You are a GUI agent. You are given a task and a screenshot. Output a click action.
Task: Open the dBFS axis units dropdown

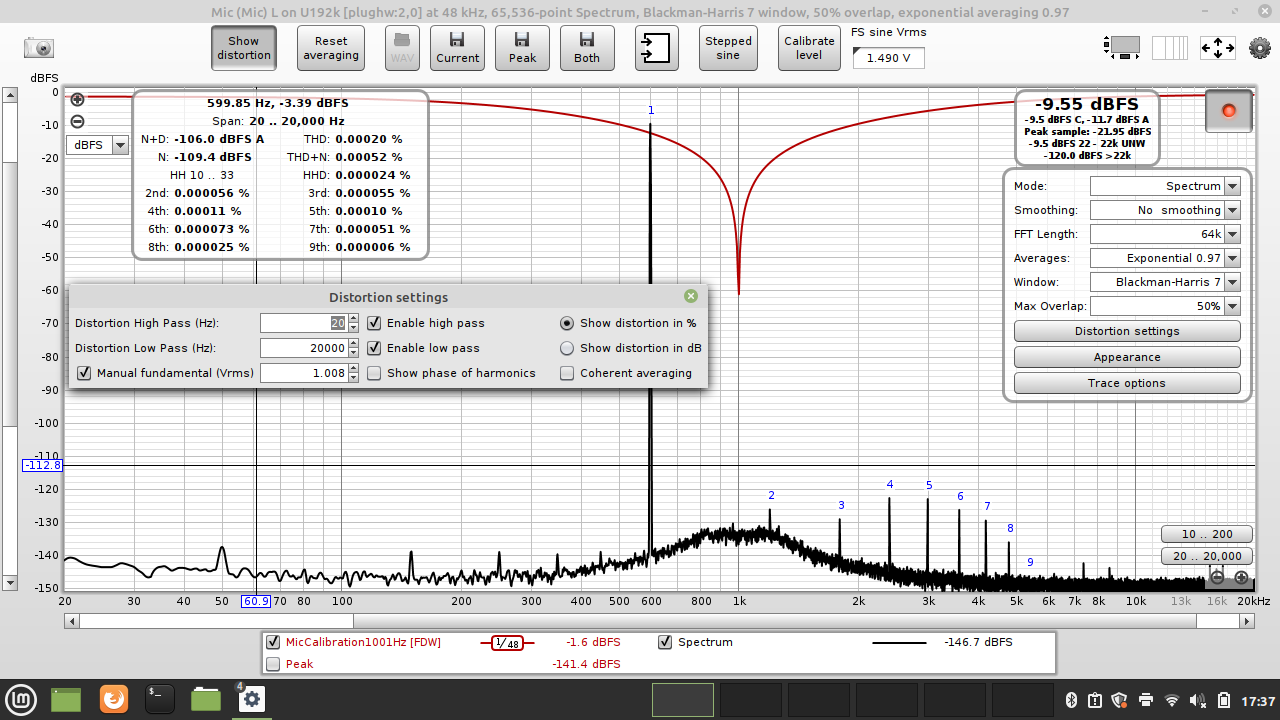tap(98, 145)
